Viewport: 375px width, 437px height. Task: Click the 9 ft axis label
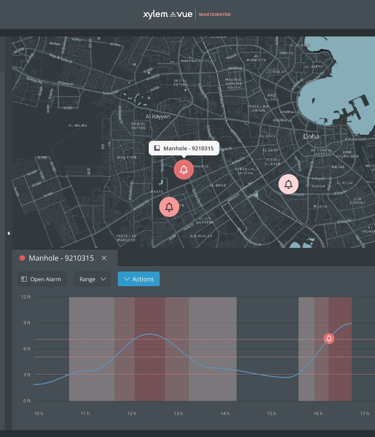click(x=27, y=323)
